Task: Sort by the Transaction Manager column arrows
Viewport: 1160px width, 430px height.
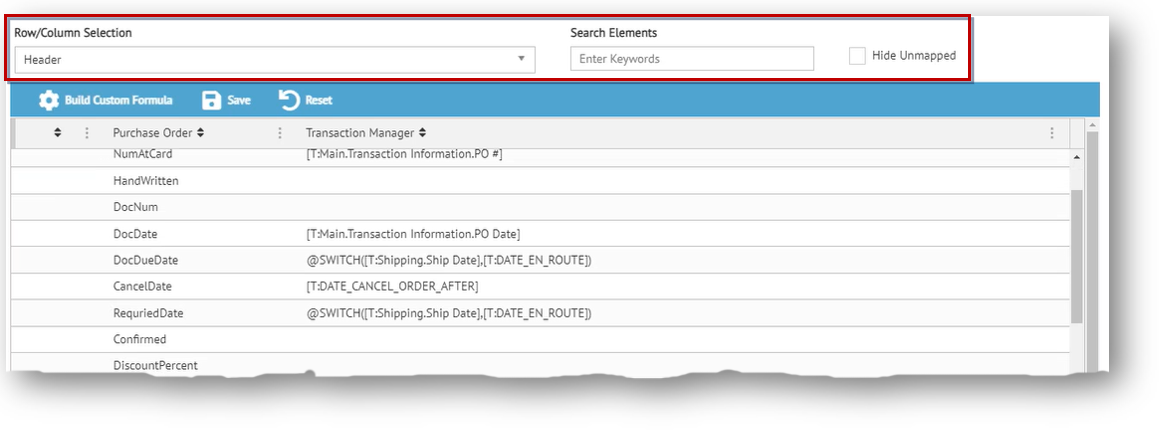Action: (x=423, y=133)
